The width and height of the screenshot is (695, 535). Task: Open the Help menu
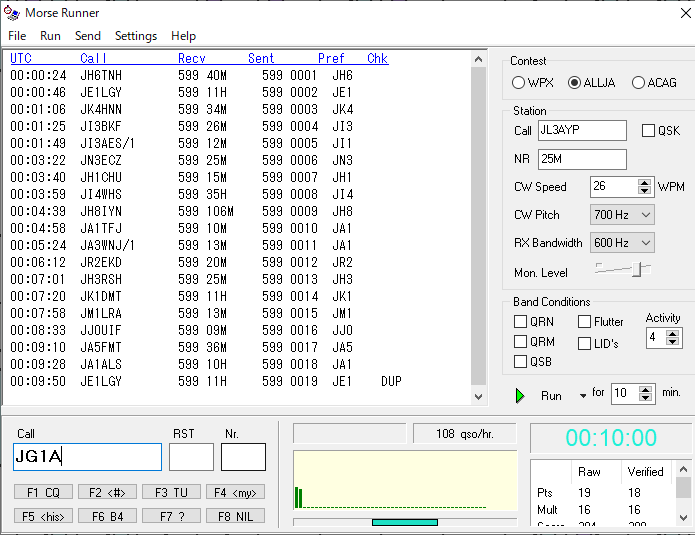[184, 36]
